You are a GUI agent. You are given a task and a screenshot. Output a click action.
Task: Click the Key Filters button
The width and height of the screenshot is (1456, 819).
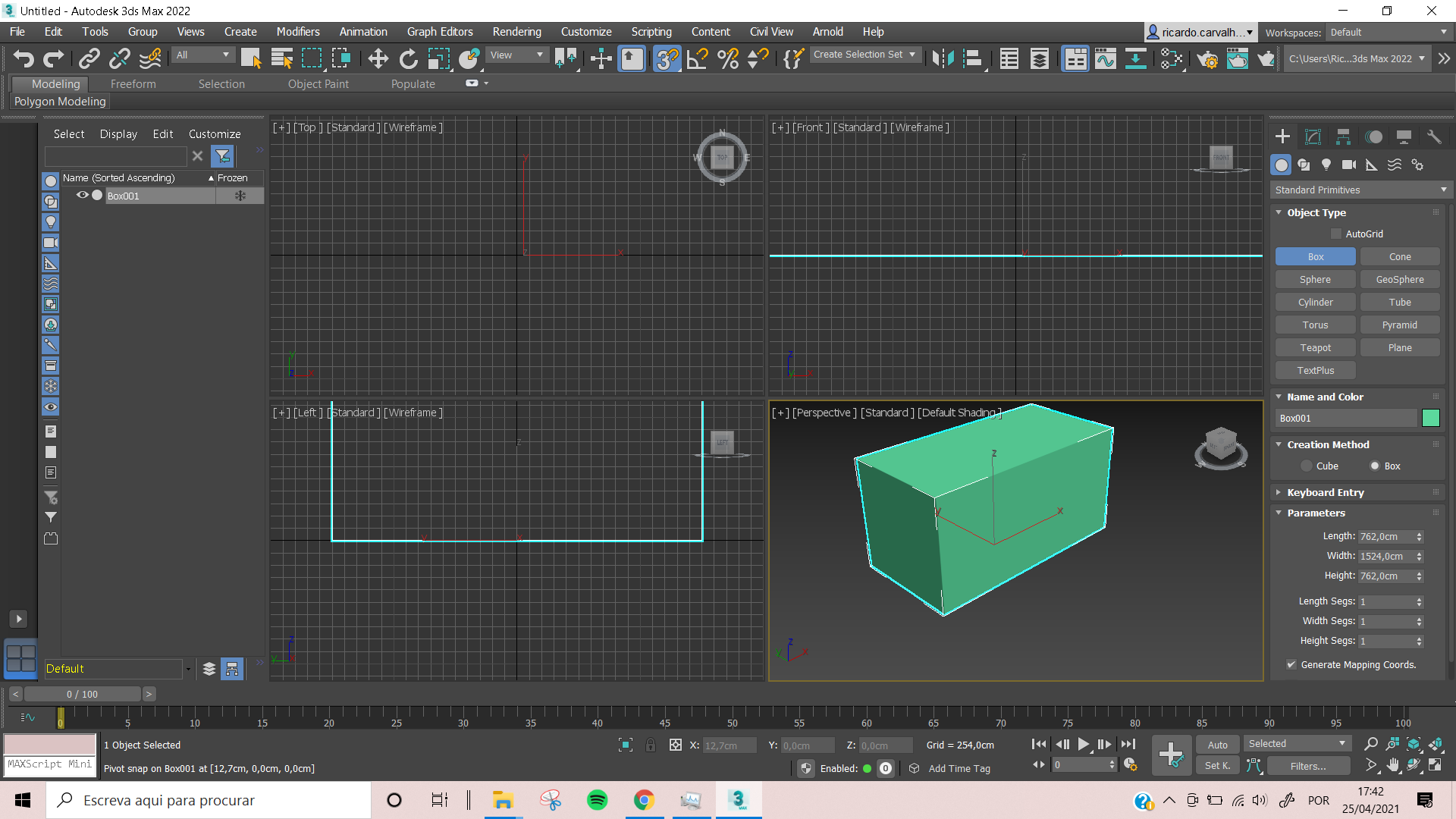click(1308, 766)
